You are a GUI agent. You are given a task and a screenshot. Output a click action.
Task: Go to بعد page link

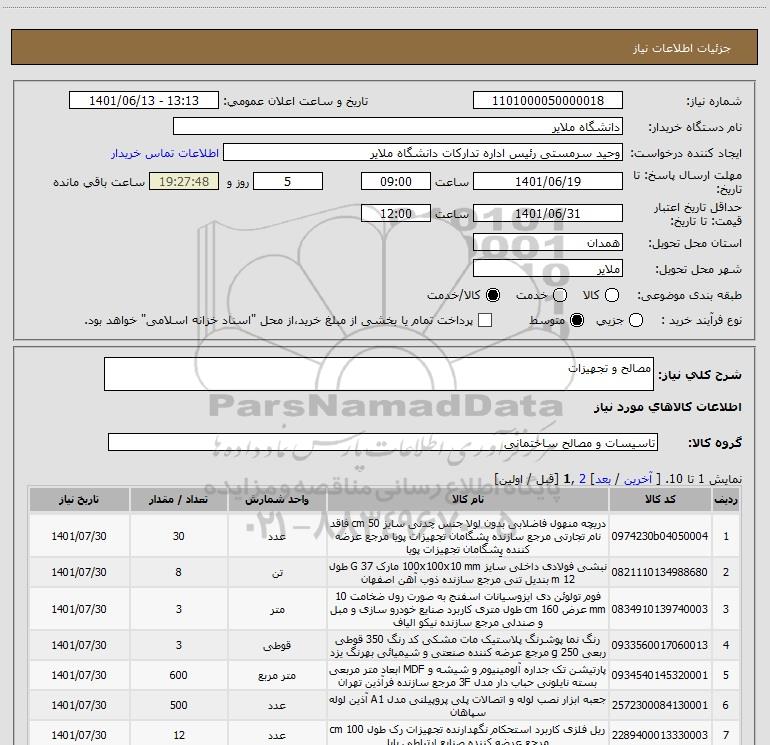[x=603, y=479]
